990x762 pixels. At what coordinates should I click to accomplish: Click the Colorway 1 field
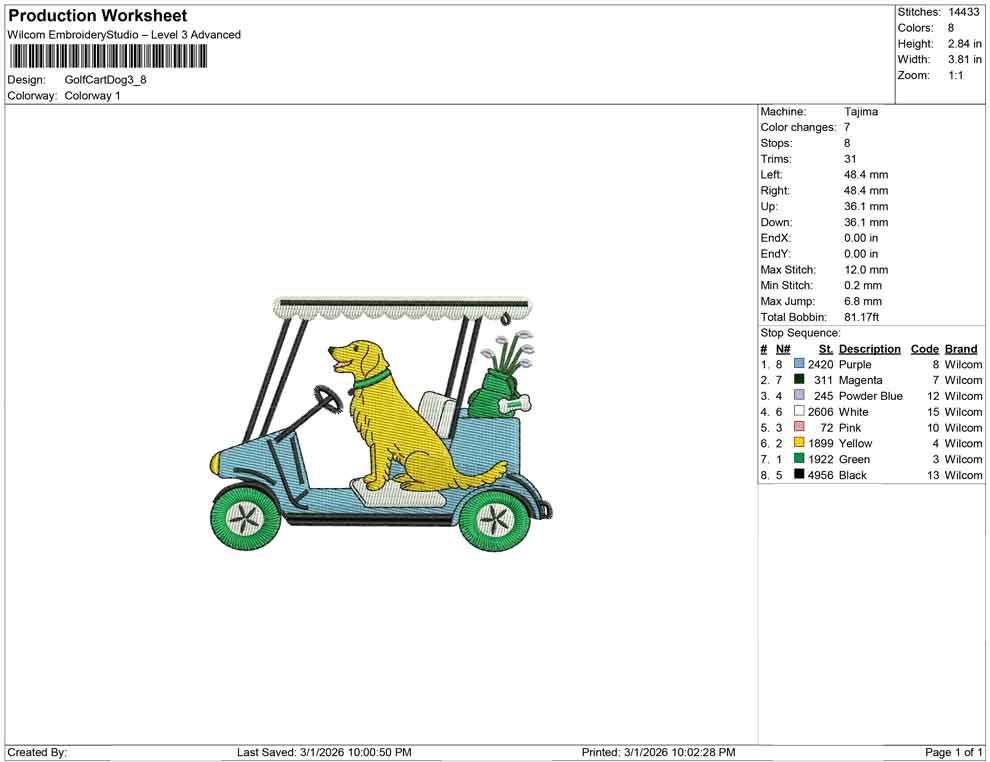[x=91, y=96]
